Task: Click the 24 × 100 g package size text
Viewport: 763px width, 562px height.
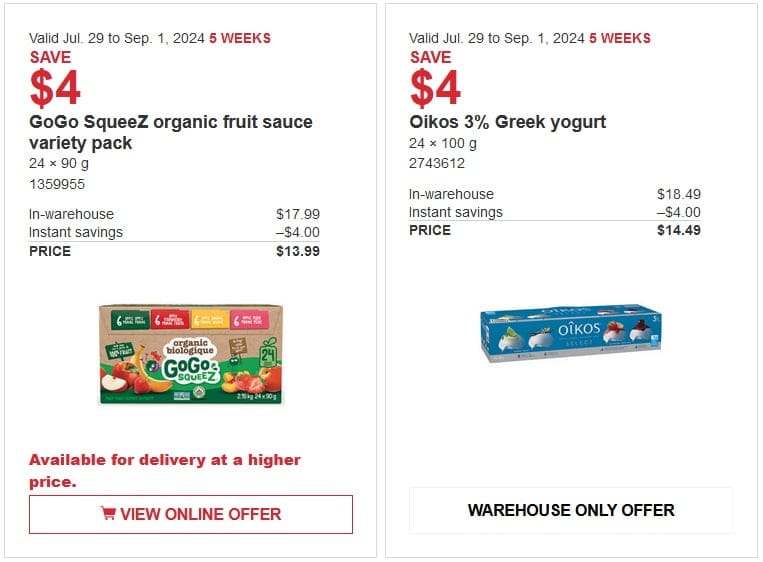Action: 443,144
